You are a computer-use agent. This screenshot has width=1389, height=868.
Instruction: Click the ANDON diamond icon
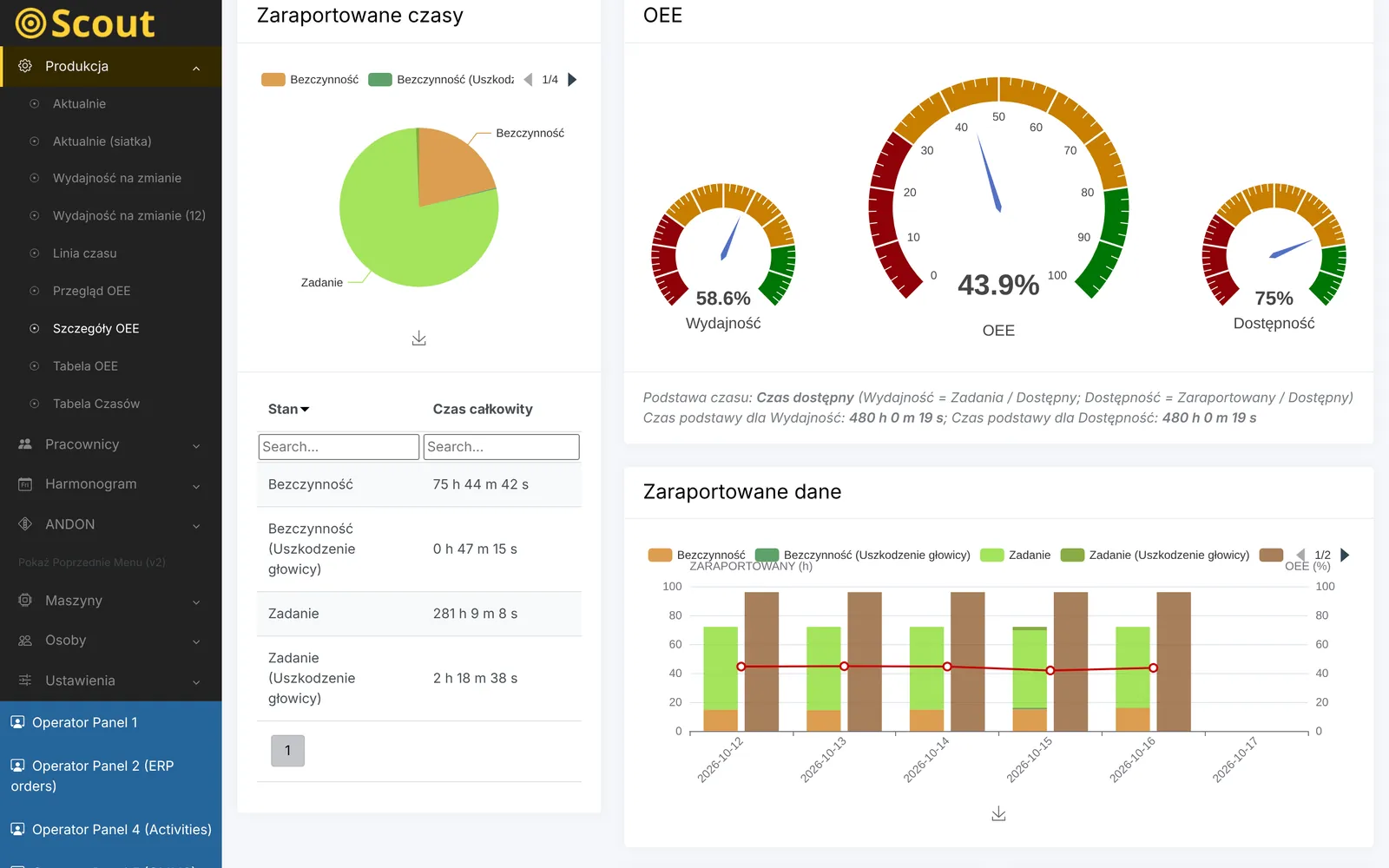point(25,524)
